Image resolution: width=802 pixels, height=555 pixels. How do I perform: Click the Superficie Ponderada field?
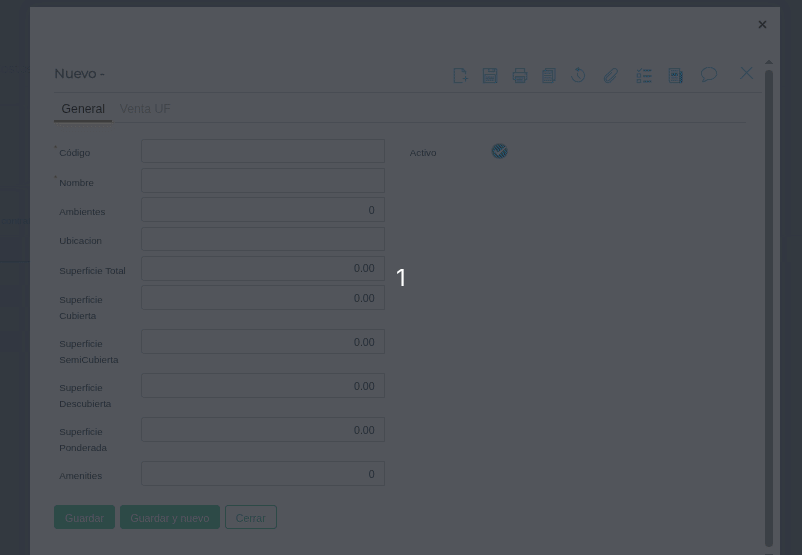263,430
